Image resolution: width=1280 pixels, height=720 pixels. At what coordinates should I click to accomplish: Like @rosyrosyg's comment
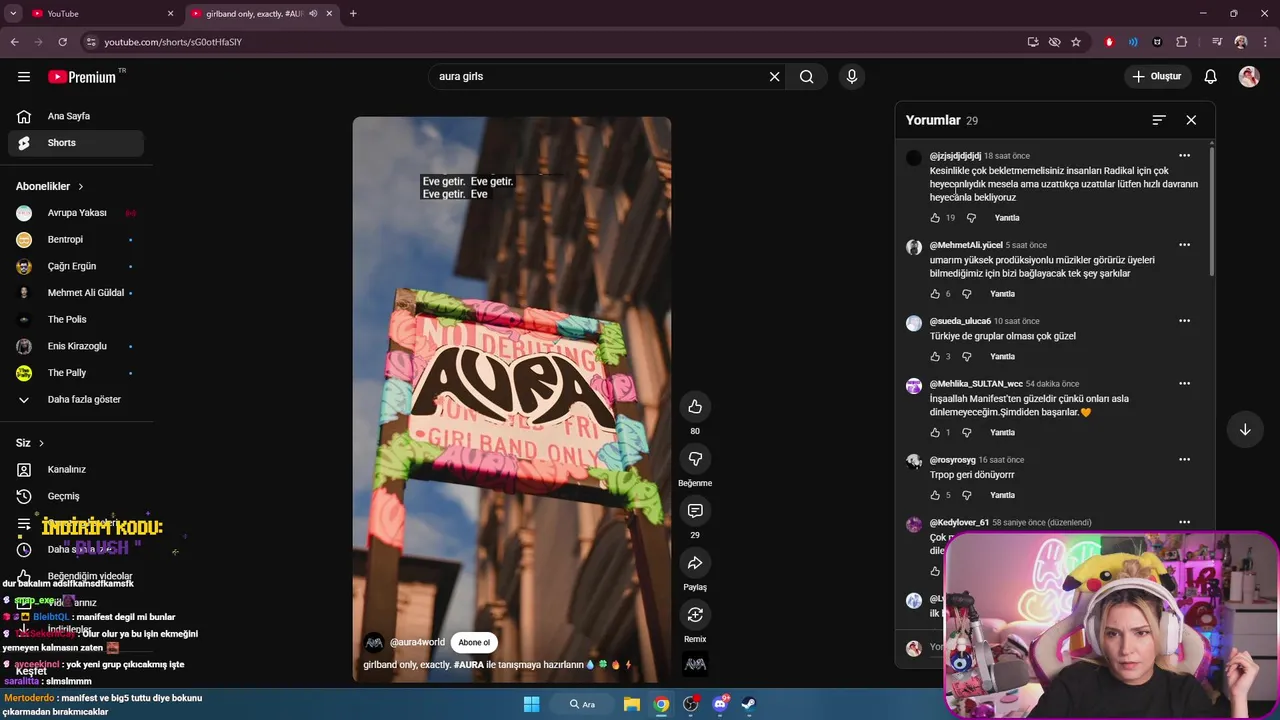coord(935,495)
